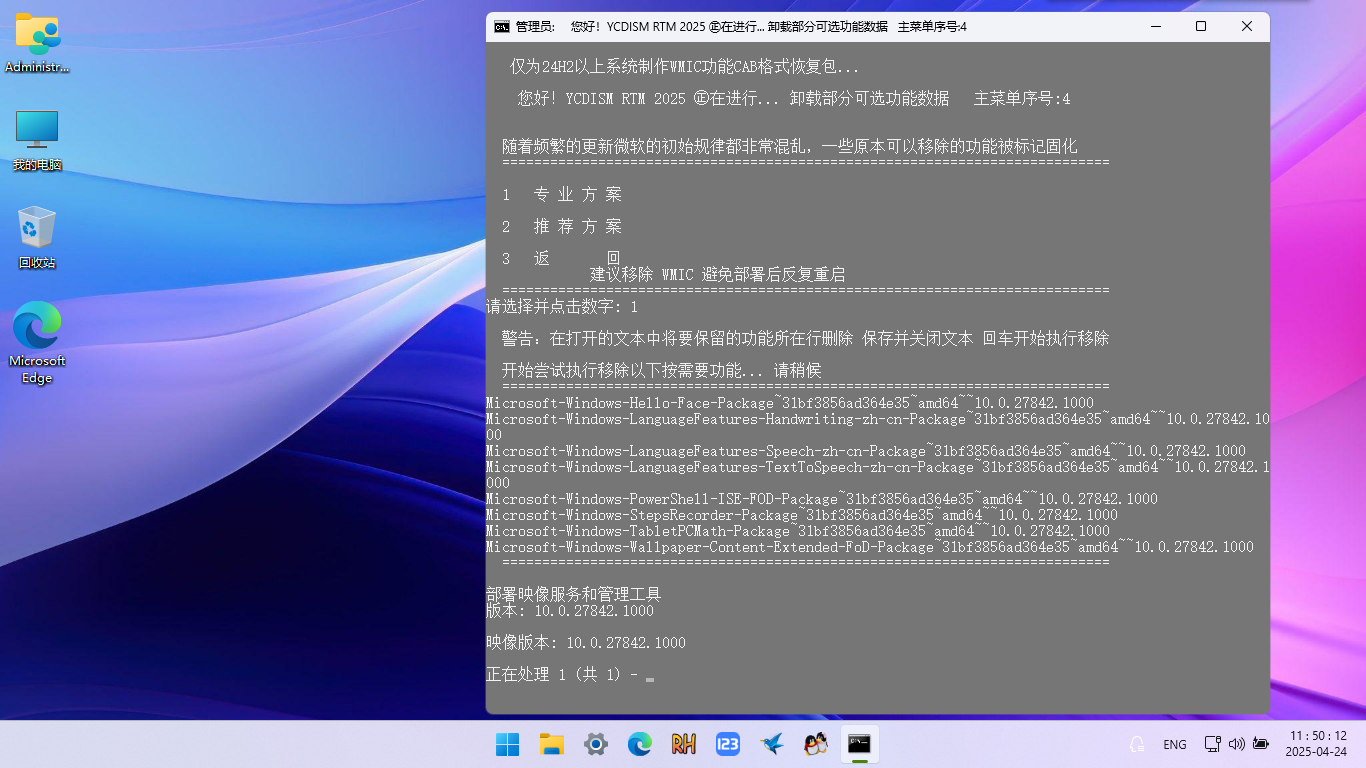Open the Windows Start button
Screen dimensions: 1366x768
[x=508, y=744]
